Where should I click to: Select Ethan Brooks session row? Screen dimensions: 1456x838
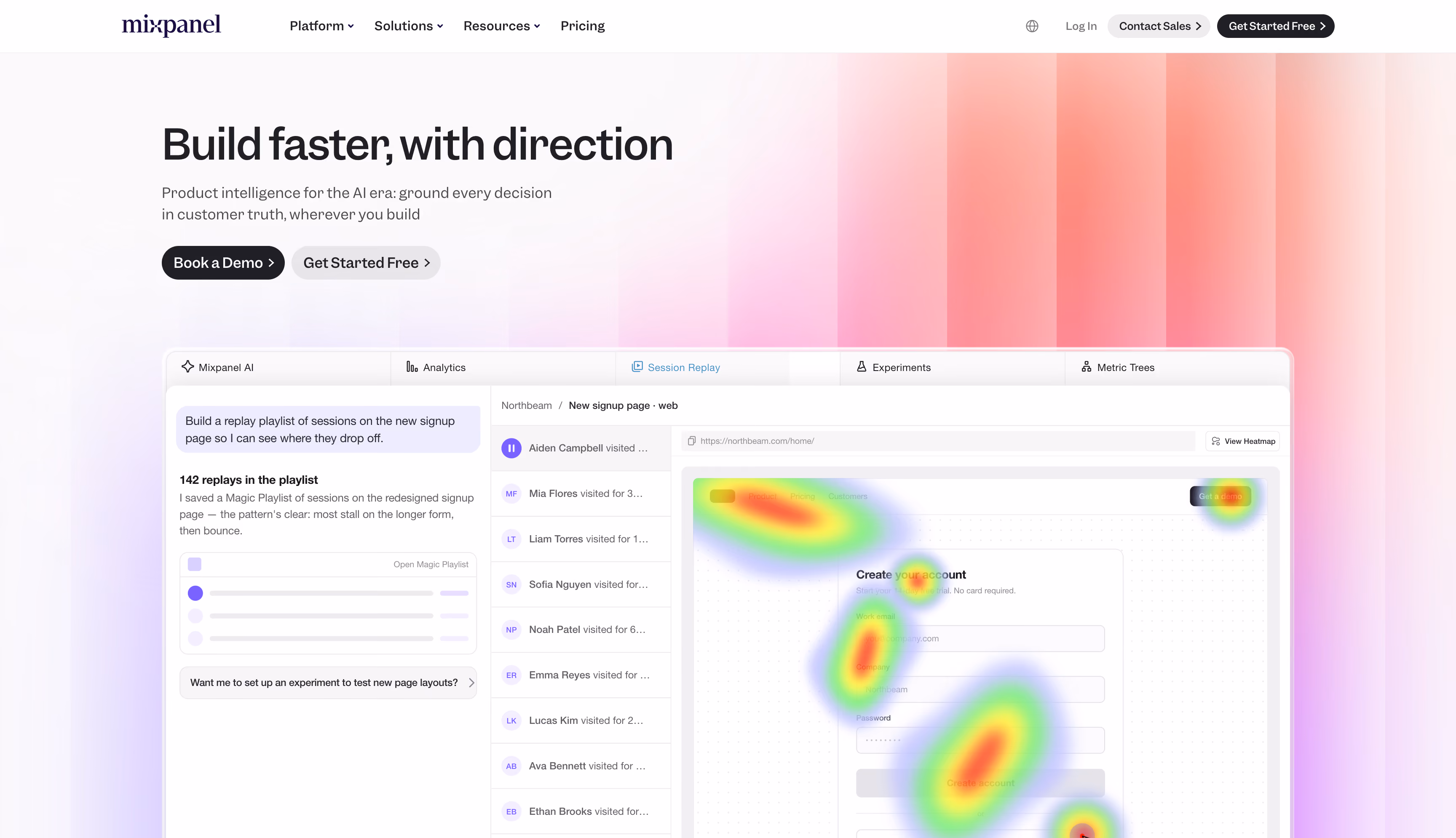[x=581, y=811]
